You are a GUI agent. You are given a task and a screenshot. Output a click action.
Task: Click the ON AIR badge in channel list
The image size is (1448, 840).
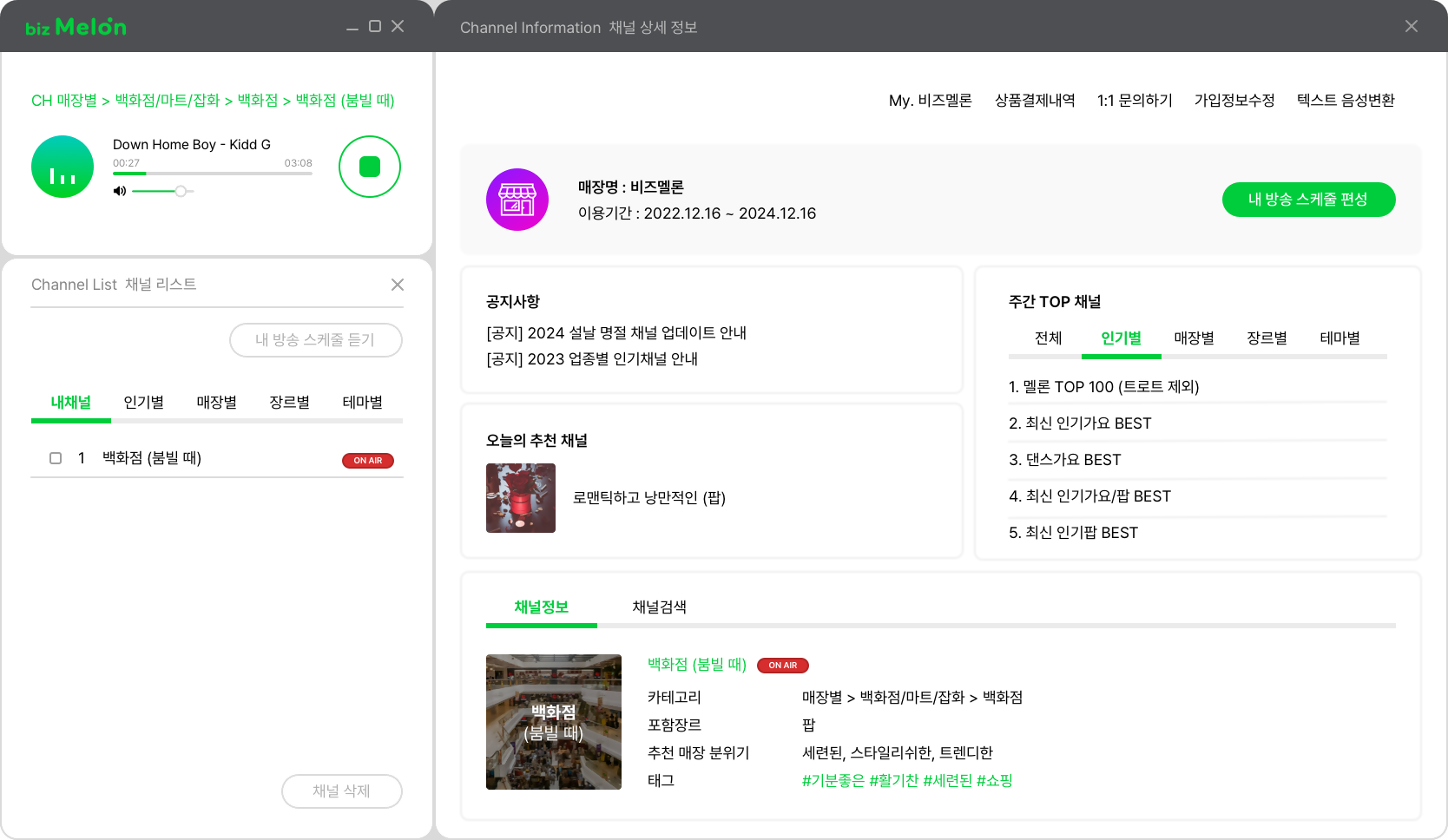click(368, 461)
